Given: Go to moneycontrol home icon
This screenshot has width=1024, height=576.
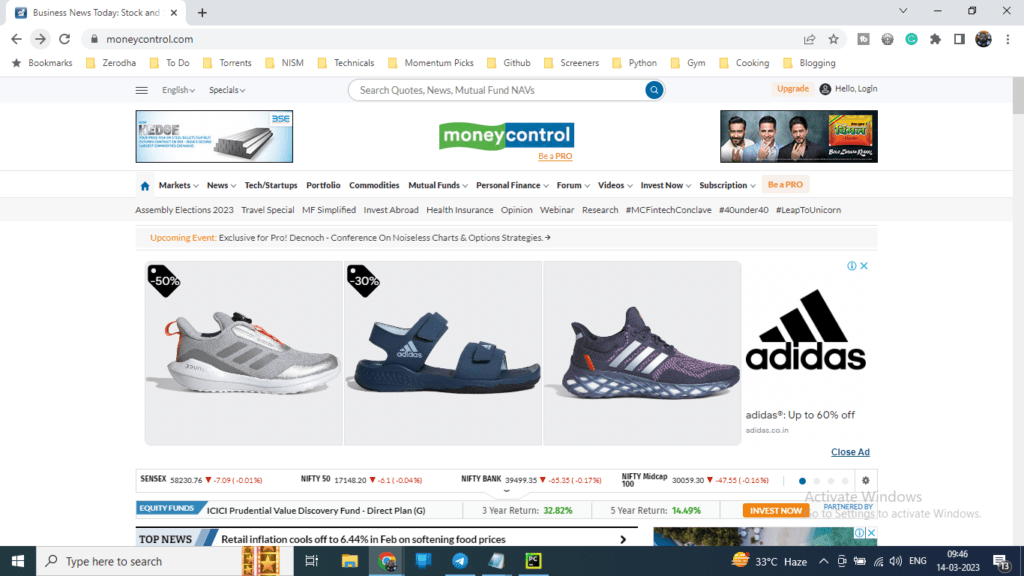Looking at the screenshot, I should point(145,185).
